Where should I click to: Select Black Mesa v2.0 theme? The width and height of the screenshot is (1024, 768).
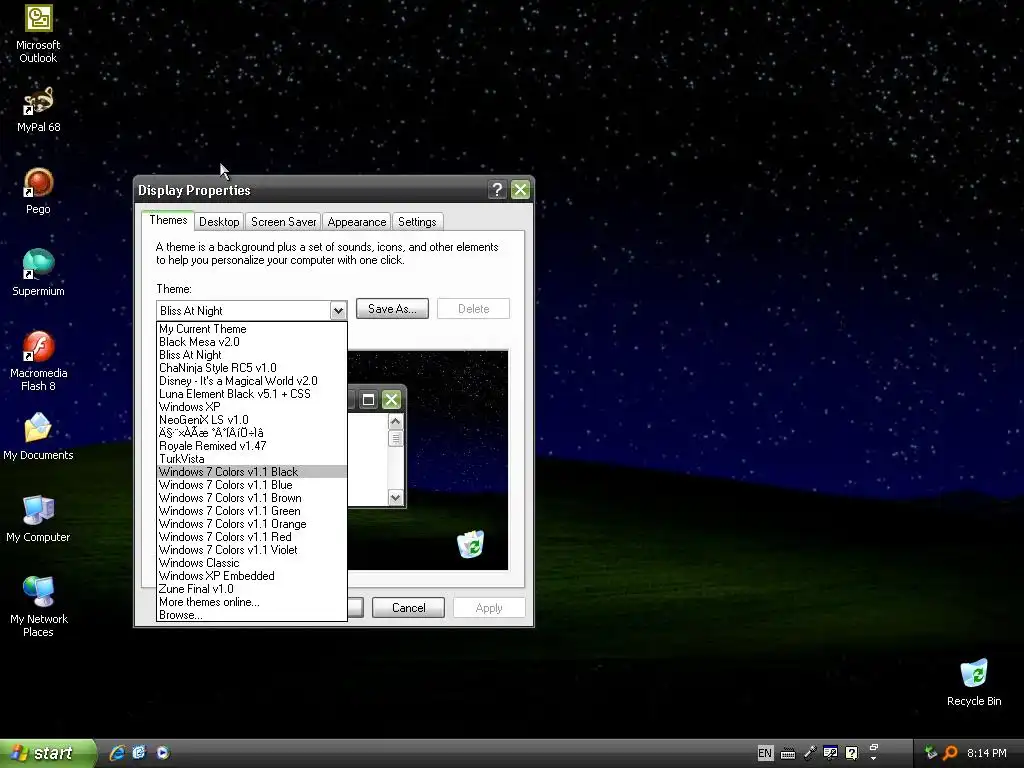251,342
